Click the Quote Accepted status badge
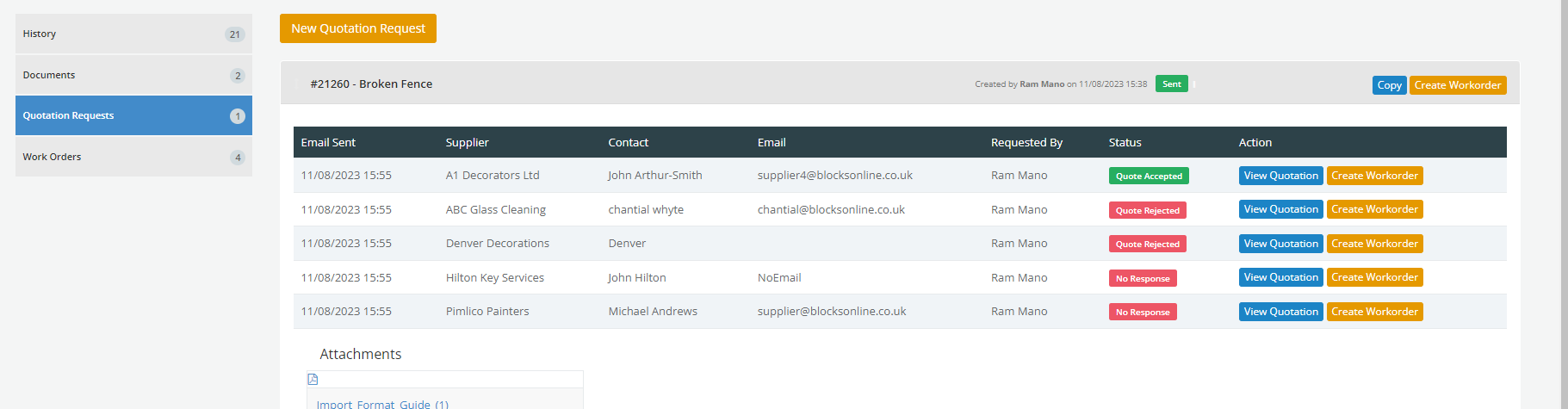The image size is (1568, 409). (x=1149, y=176)
